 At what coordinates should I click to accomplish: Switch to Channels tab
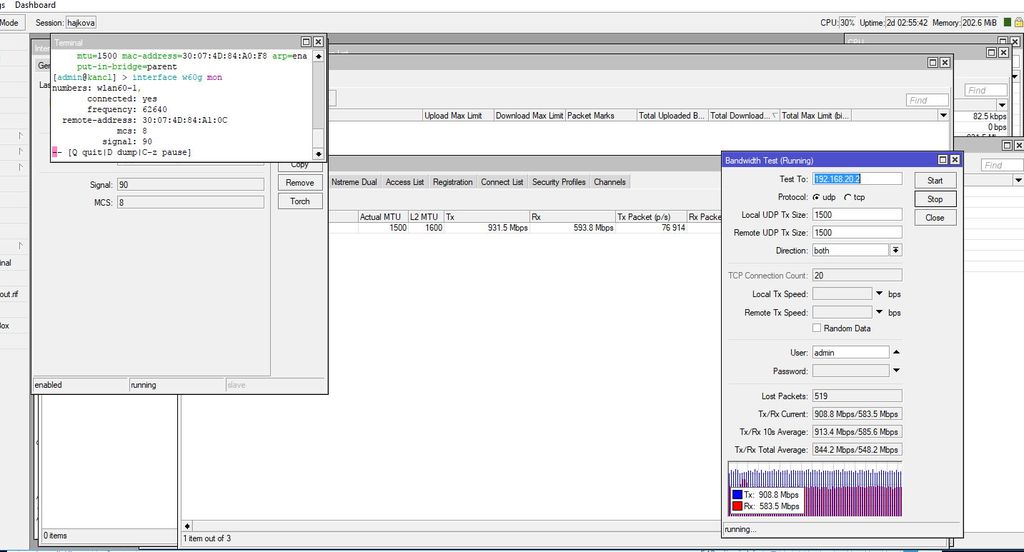click(x=610, y=182)
